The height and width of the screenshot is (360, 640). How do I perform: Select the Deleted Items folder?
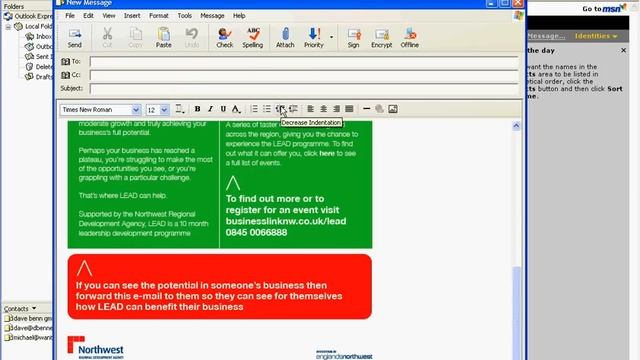click(39, 67)
